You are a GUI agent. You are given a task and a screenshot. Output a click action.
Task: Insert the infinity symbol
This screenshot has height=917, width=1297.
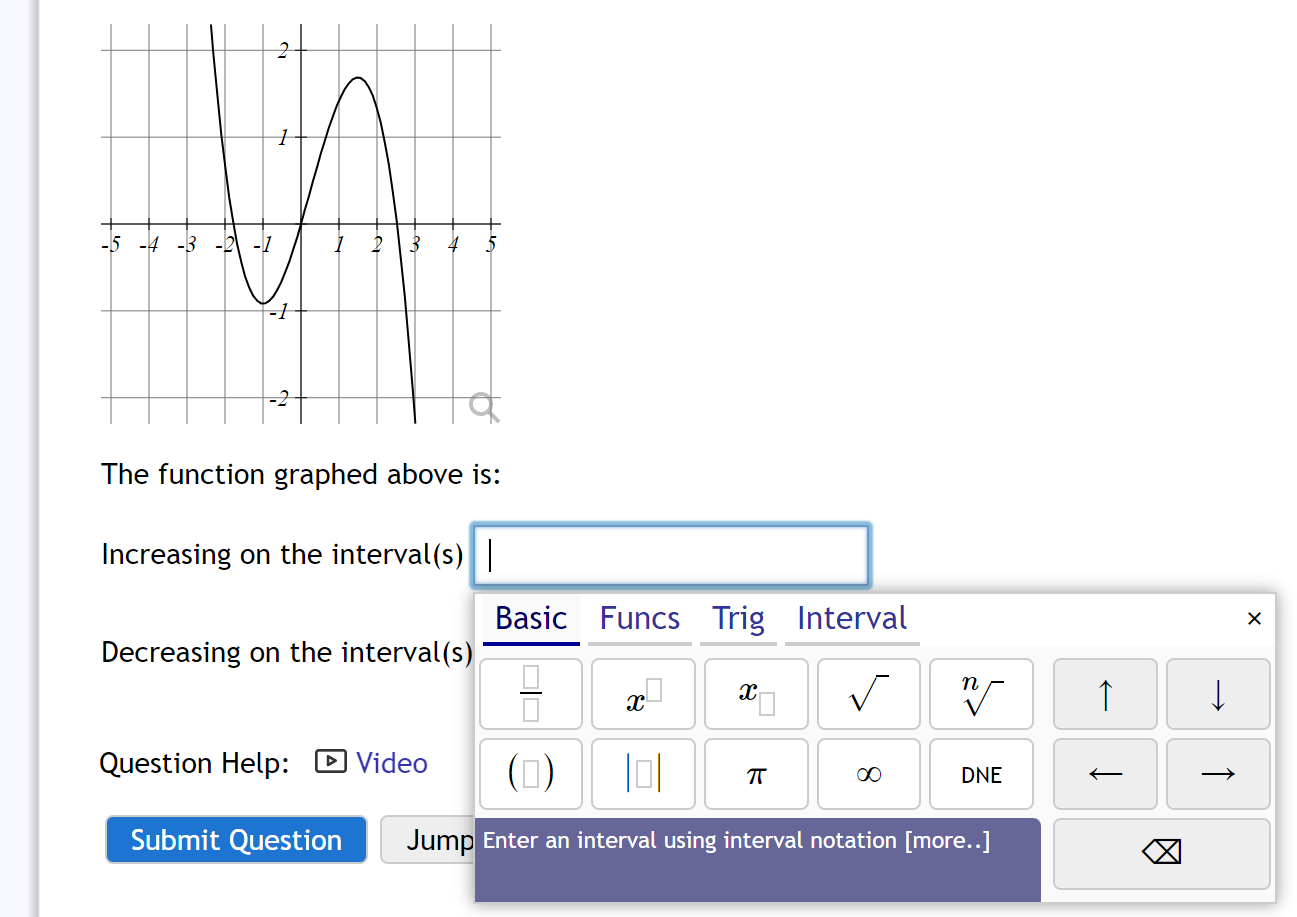point(868,773)
